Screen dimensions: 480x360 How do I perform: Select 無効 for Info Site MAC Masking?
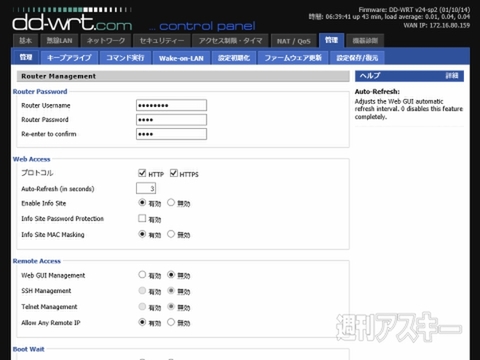pyautogui.click(x=171, y=234)
